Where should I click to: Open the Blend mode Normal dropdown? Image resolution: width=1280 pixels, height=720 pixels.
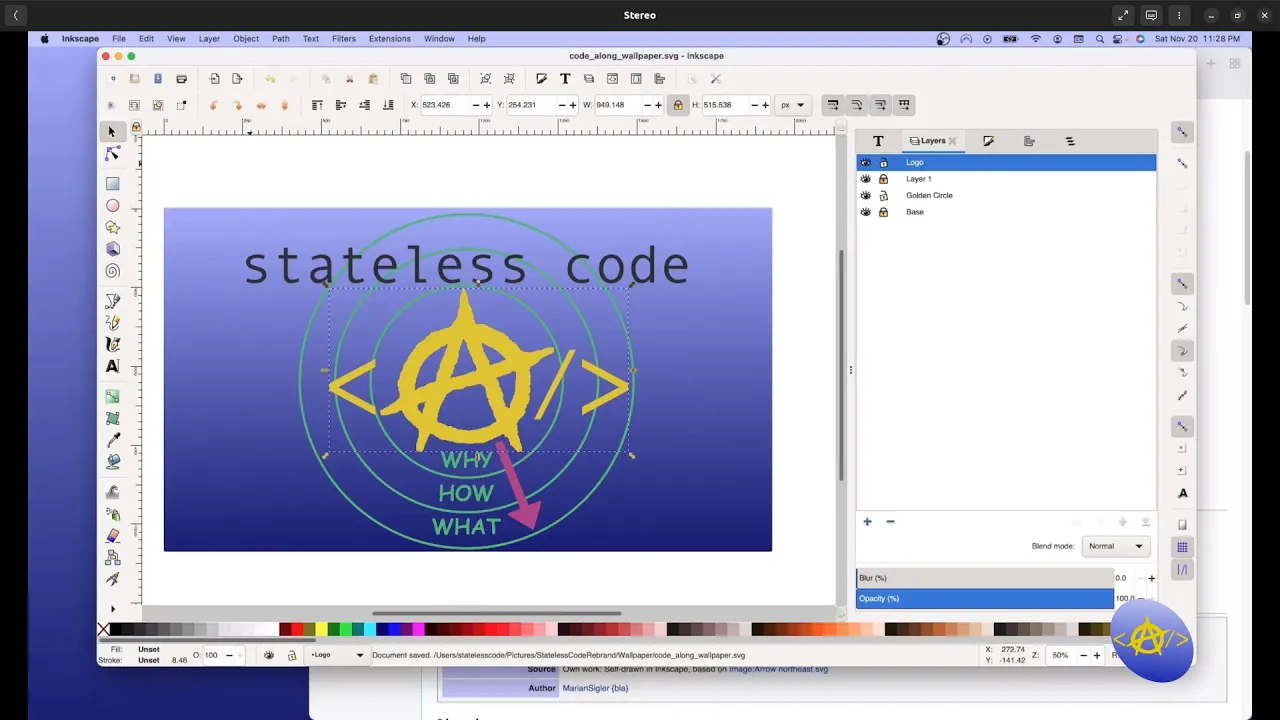(1115, 546)
